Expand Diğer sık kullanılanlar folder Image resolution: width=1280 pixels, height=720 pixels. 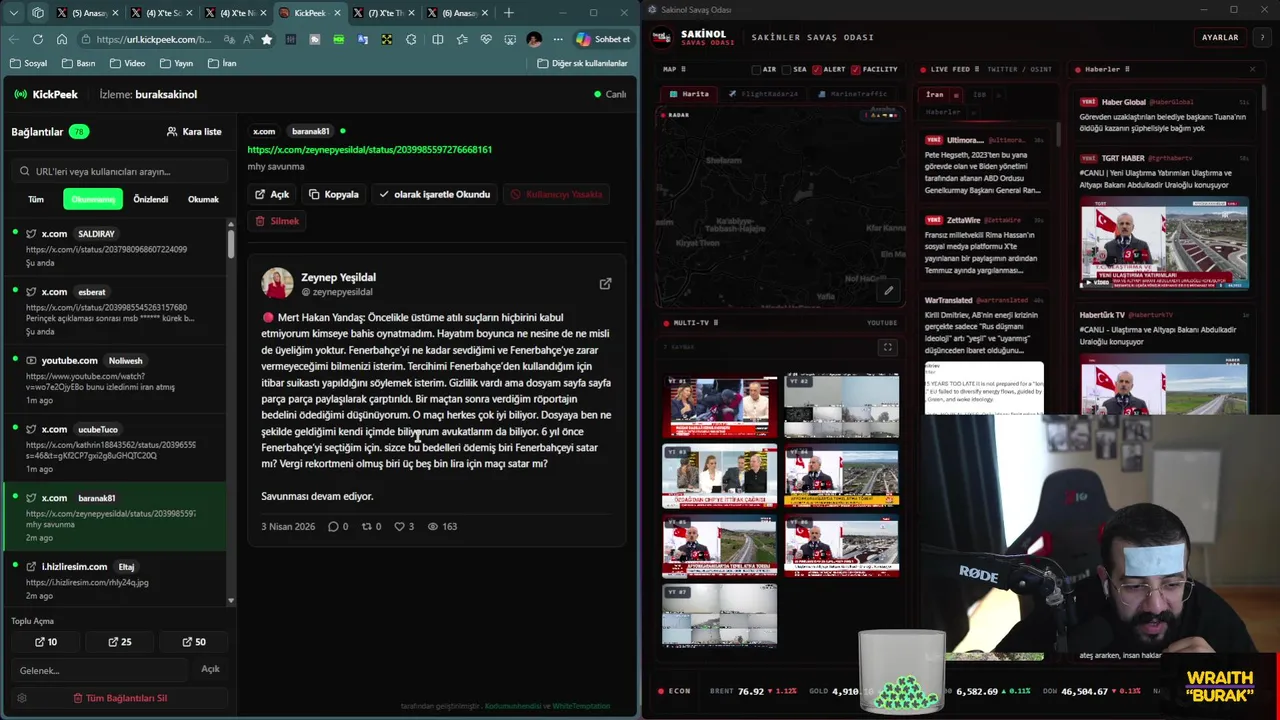click(582, 63)
